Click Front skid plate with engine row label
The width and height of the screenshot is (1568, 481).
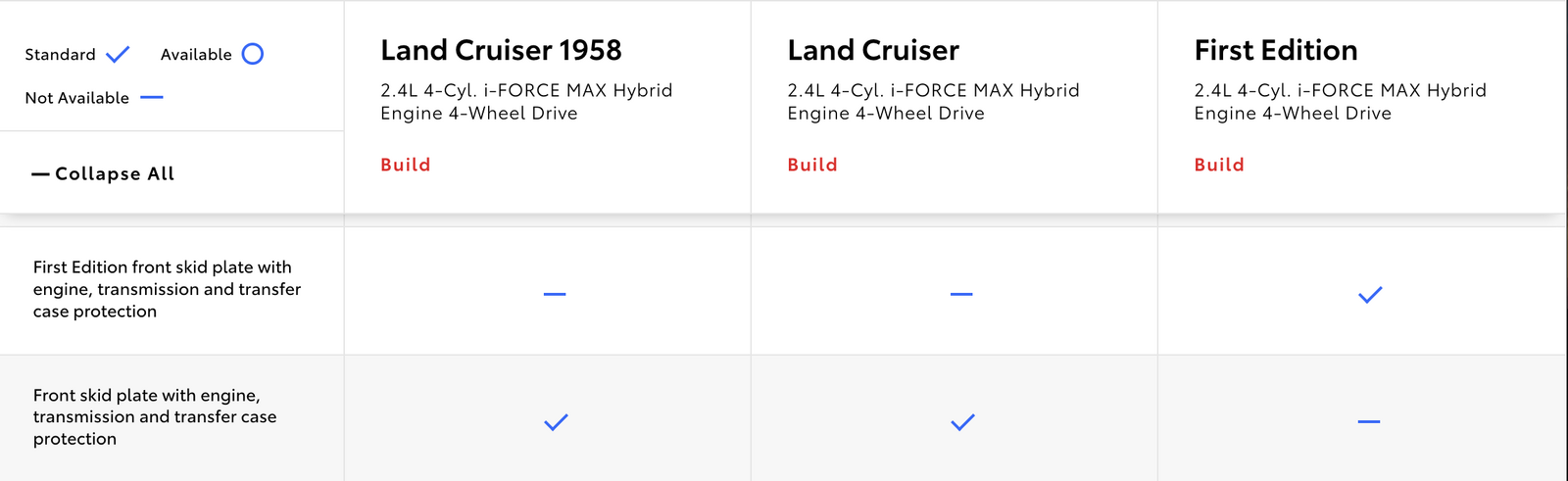pos(155,416)
